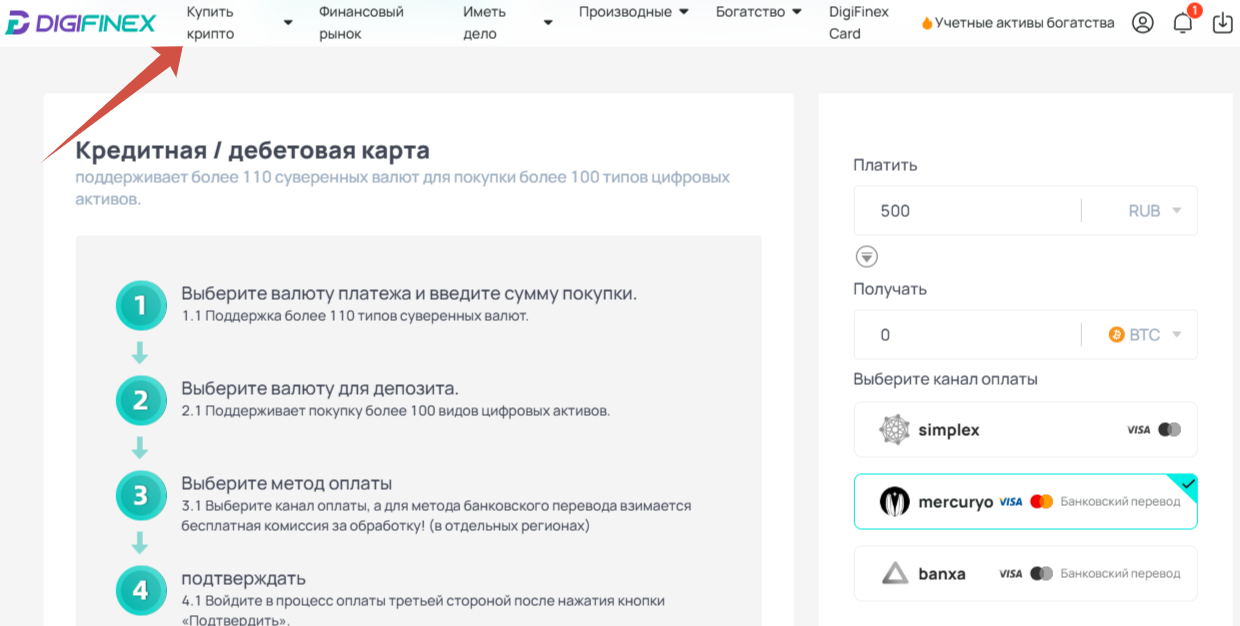Expand the Купить крипто menu arrow
This screenshot has width=1240, height=626.
point(288,23)
